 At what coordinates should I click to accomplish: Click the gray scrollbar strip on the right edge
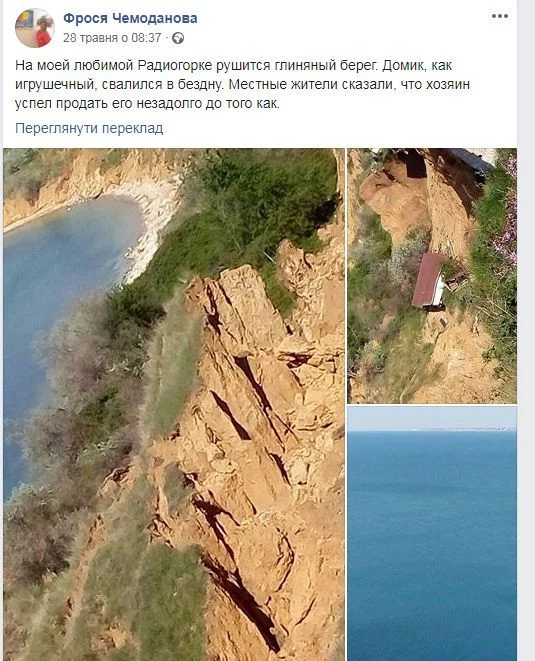pos(527,330)
